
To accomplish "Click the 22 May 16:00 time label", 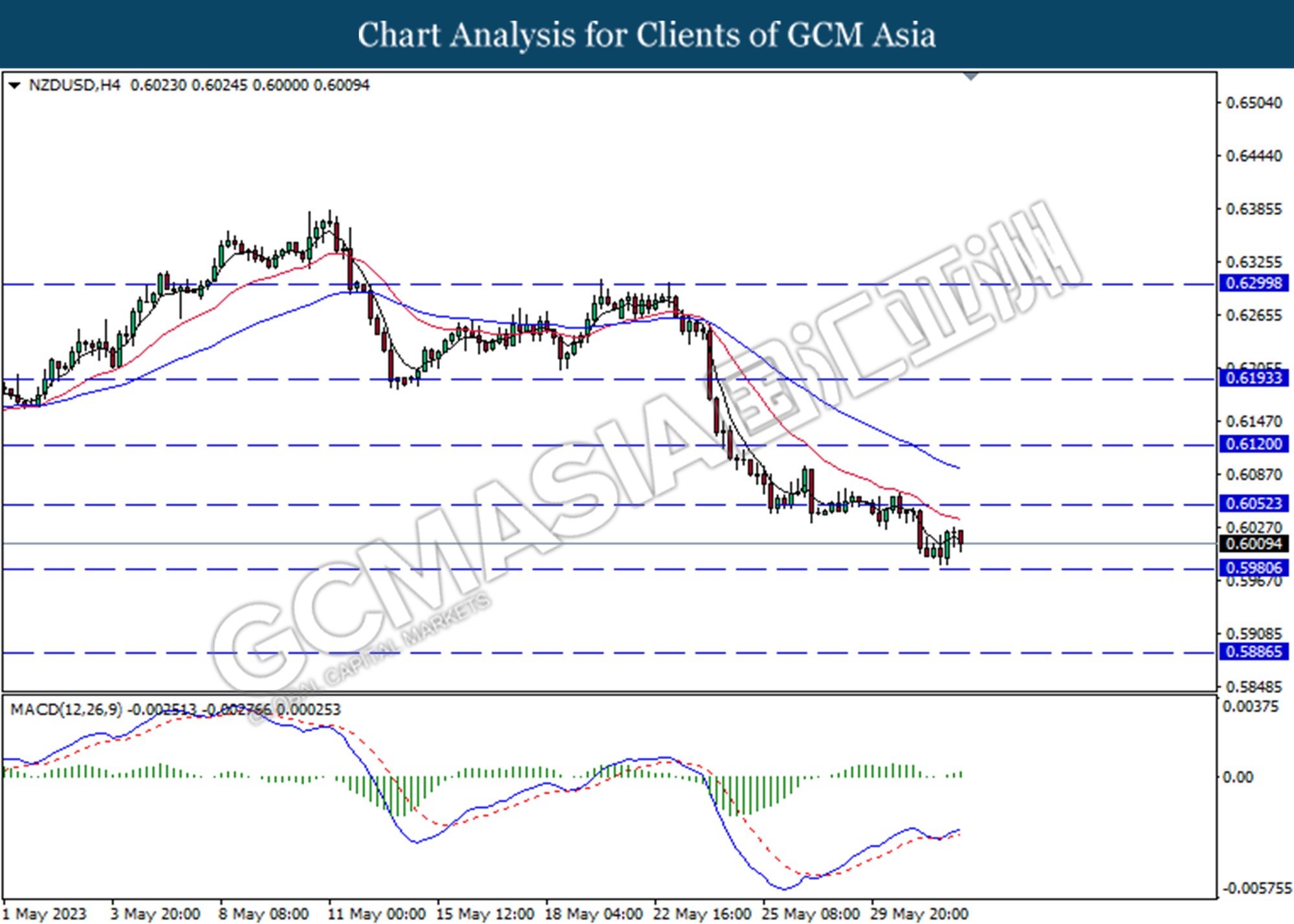I will pos(703,914).
